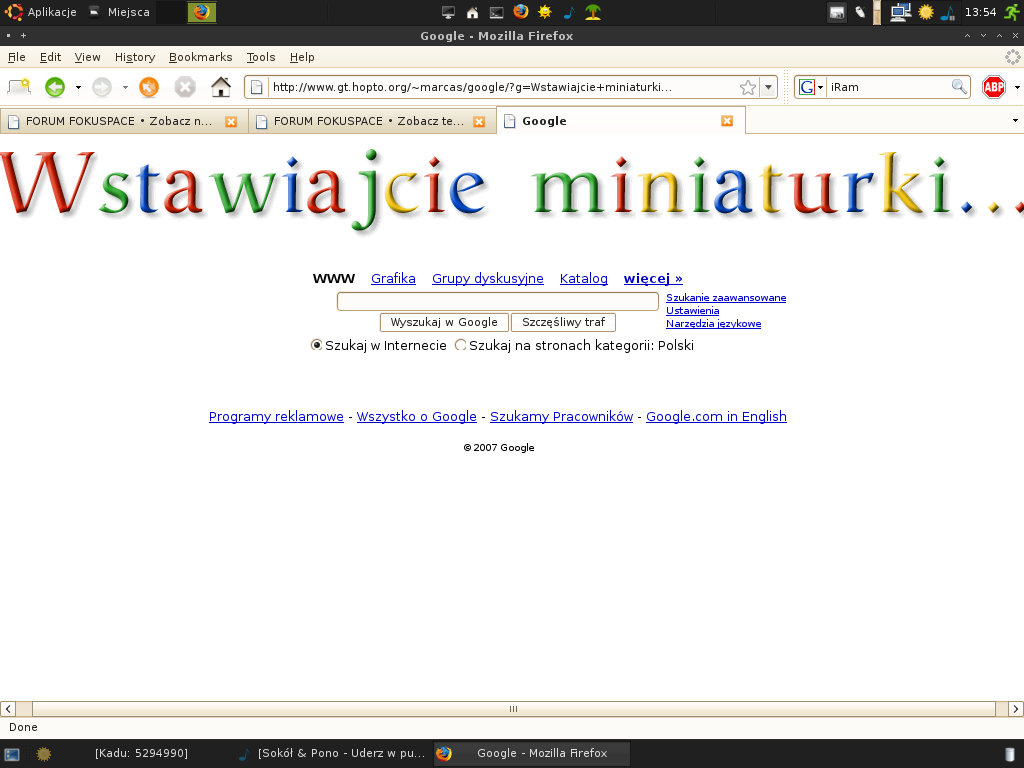Click the scrollbar left arrow

(8, 709)
